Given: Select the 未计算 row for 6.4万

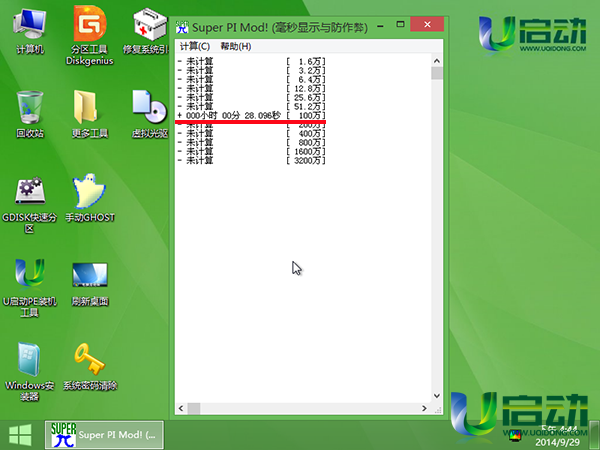Looking at the screenshot, I should pyautogui.click(x=251, y=80).
